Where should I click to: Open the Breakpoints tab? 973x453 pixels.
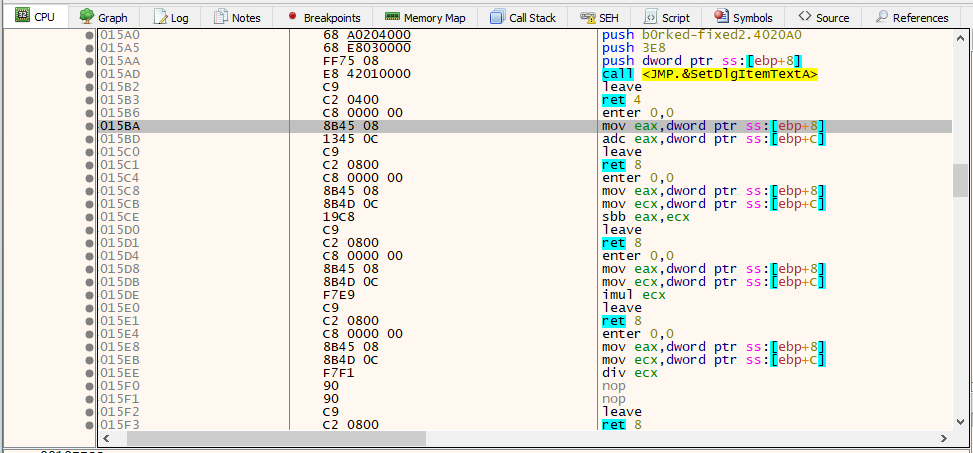coord(322,17)
